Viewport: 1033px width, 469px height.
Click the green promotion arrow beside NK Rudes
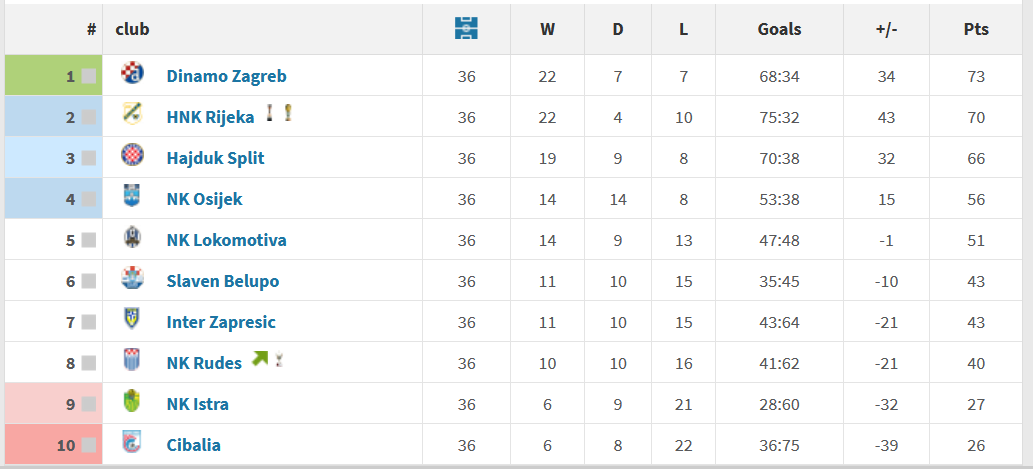tap(260, 359)
